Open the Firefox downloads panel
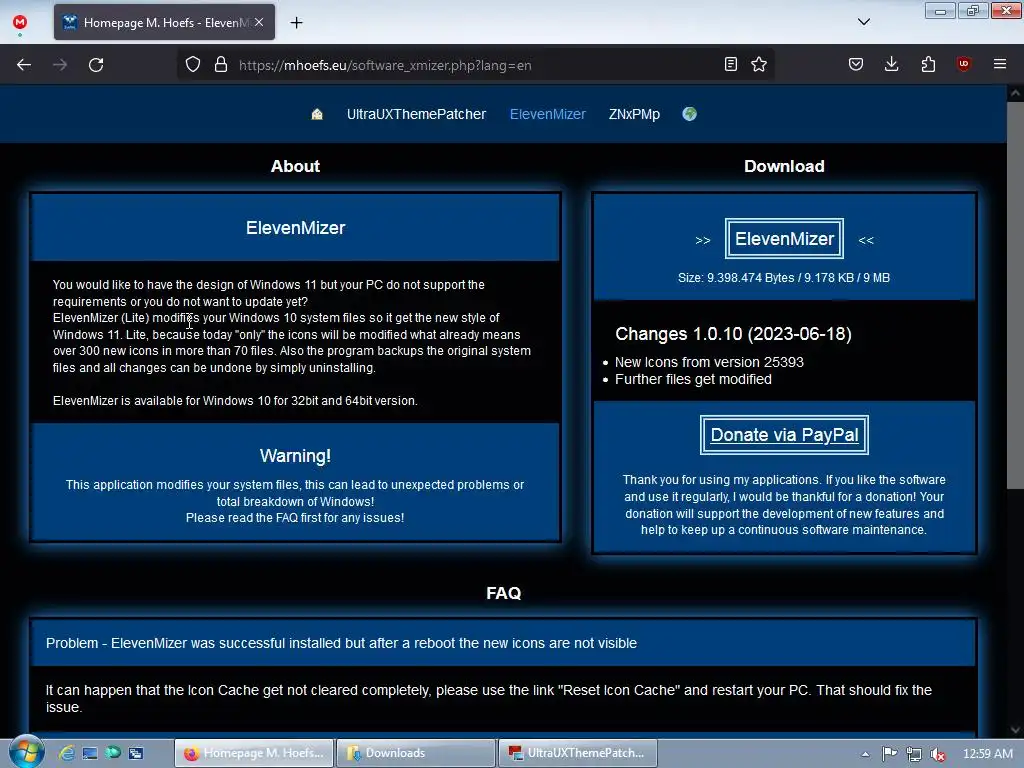Screen dimensions: 1024x768 [891, 64]
